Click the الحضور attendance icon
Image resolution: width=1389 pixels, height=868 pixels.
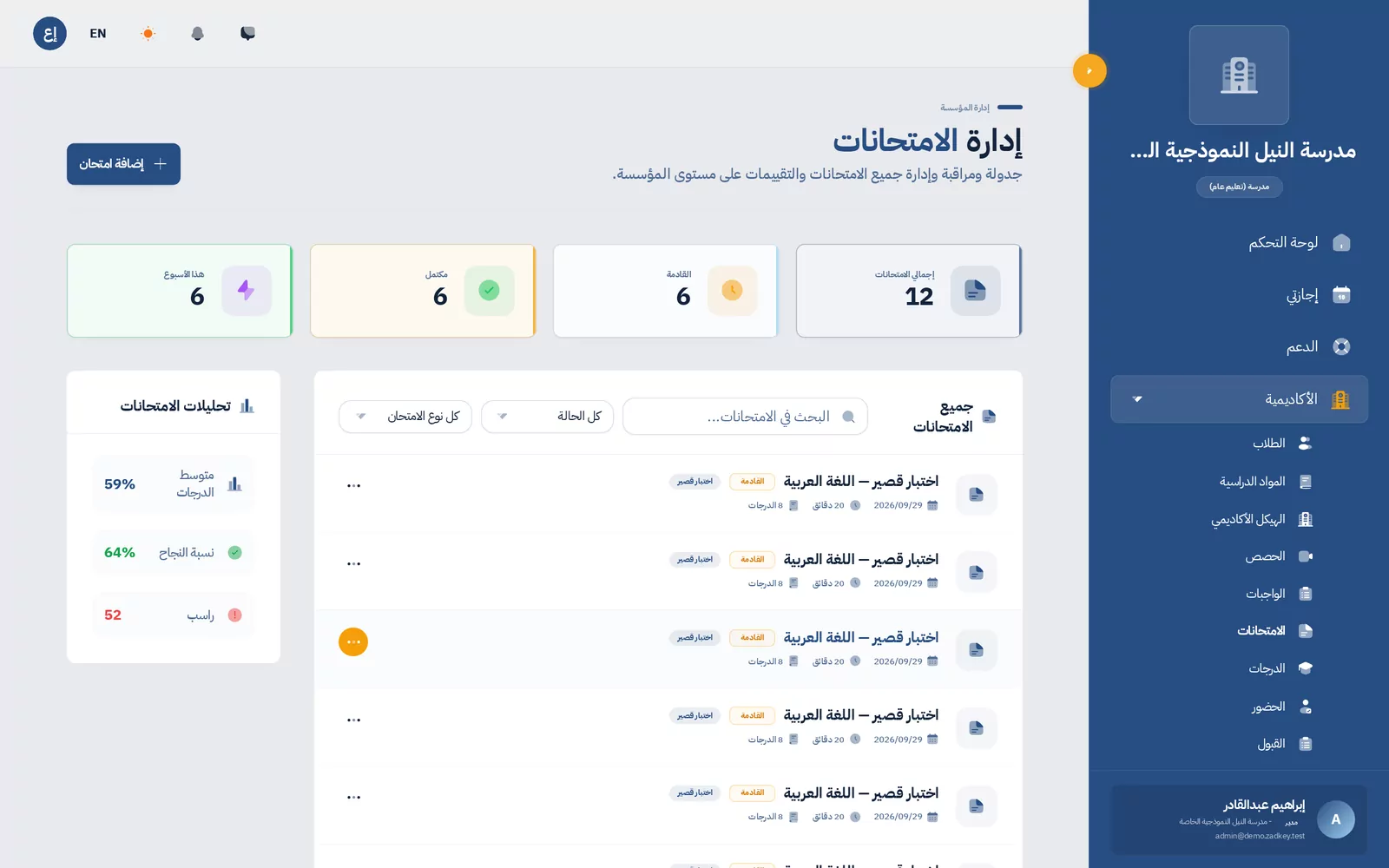point(1305,707)
